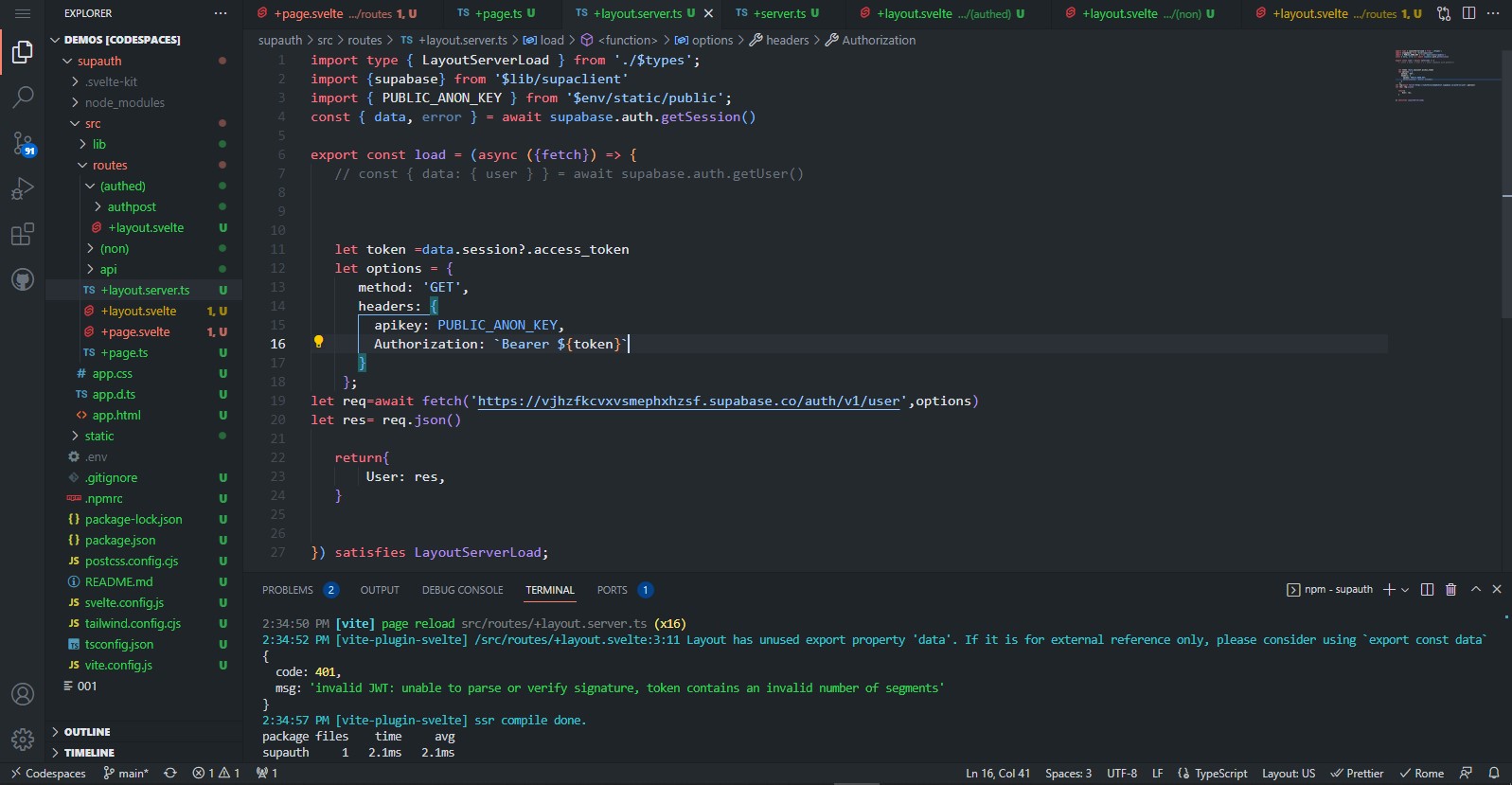Viewport: 1512px width, 785px height.
Task: Change encoding via UTF-8
Action: point(1122,774)
